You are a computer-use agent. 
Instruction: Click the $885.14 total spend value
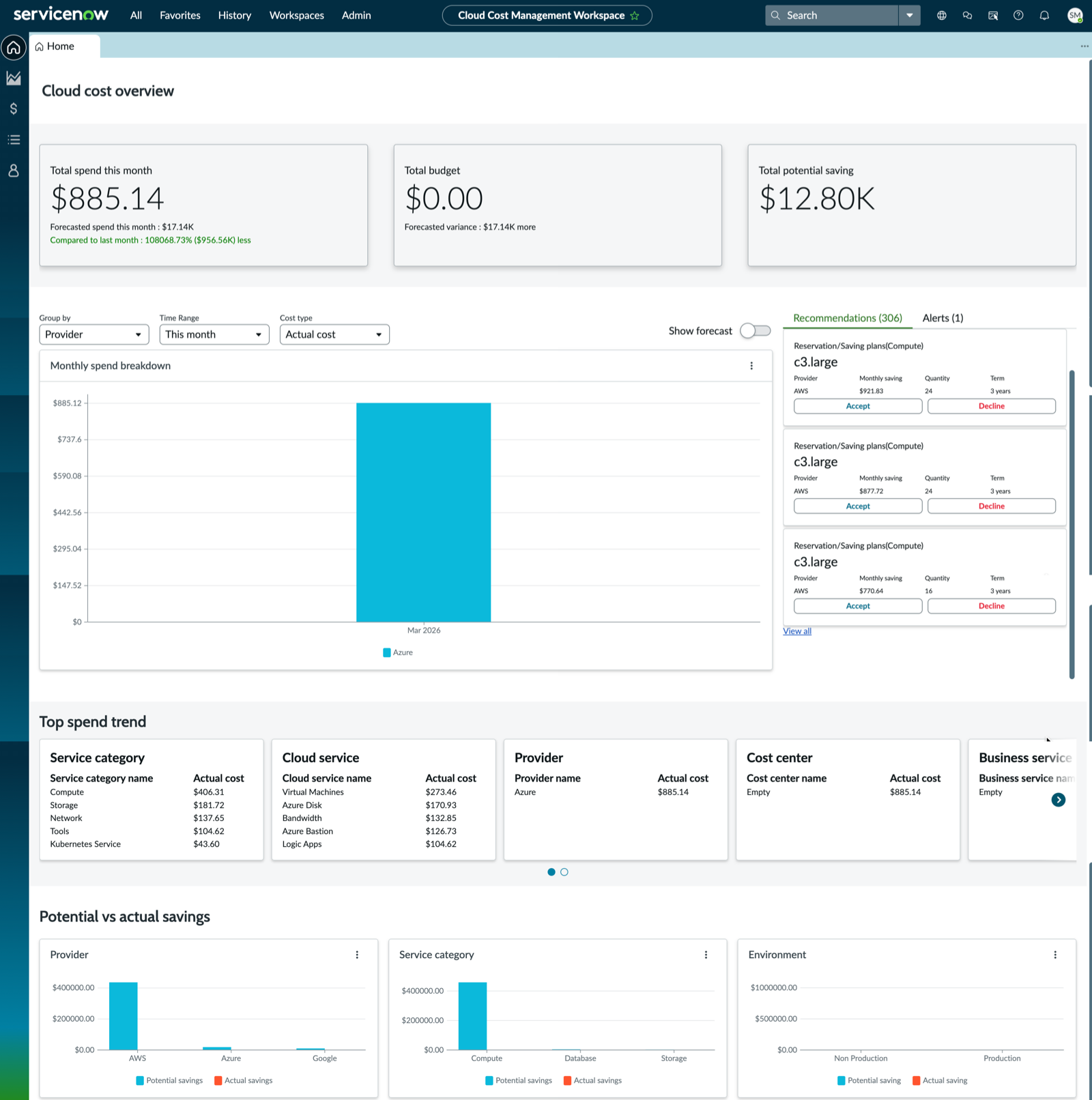tap(107, 199)
